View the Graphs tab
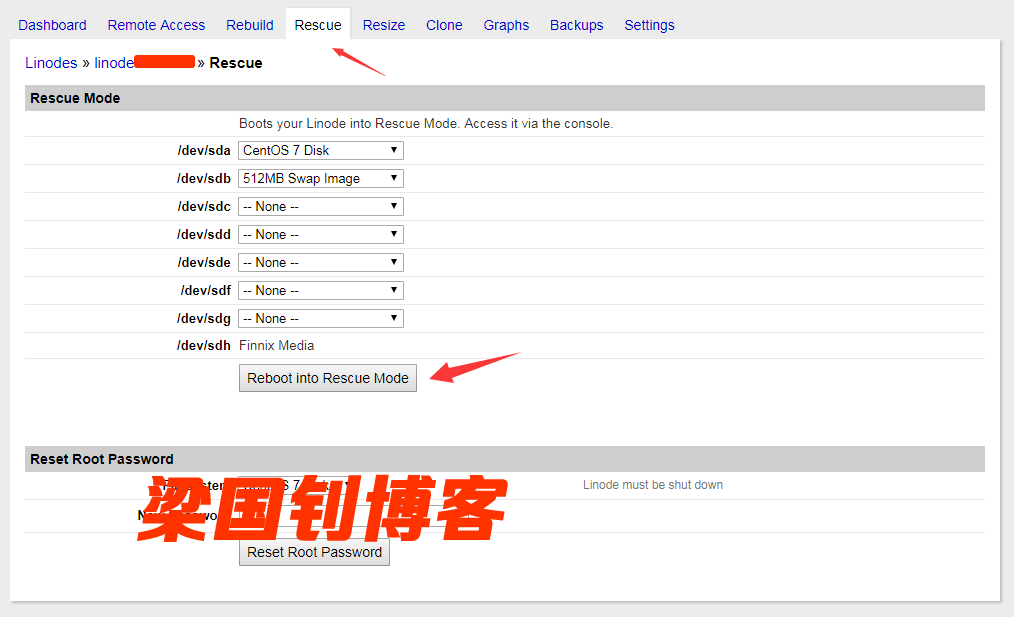Image resolution: width=1014 pixels, height=617 pixels. 506,25
